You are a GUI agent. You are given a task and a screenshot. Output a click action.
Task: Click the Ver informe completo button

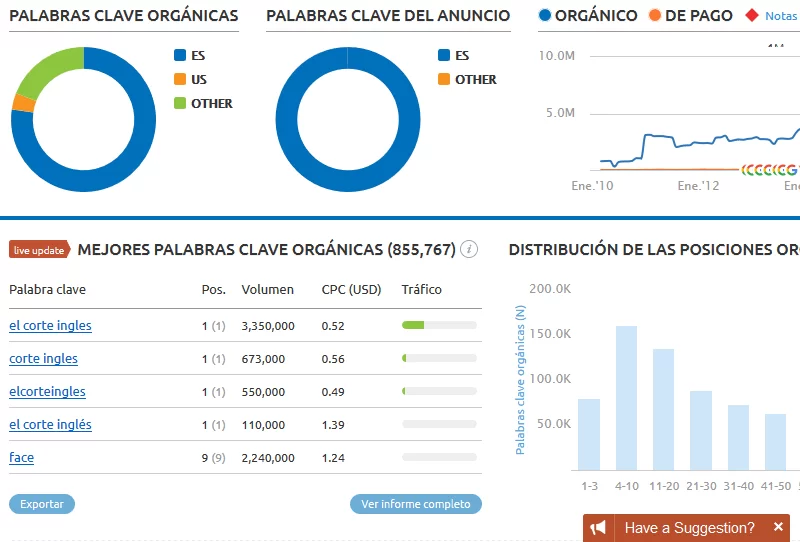tap(416, 504)
